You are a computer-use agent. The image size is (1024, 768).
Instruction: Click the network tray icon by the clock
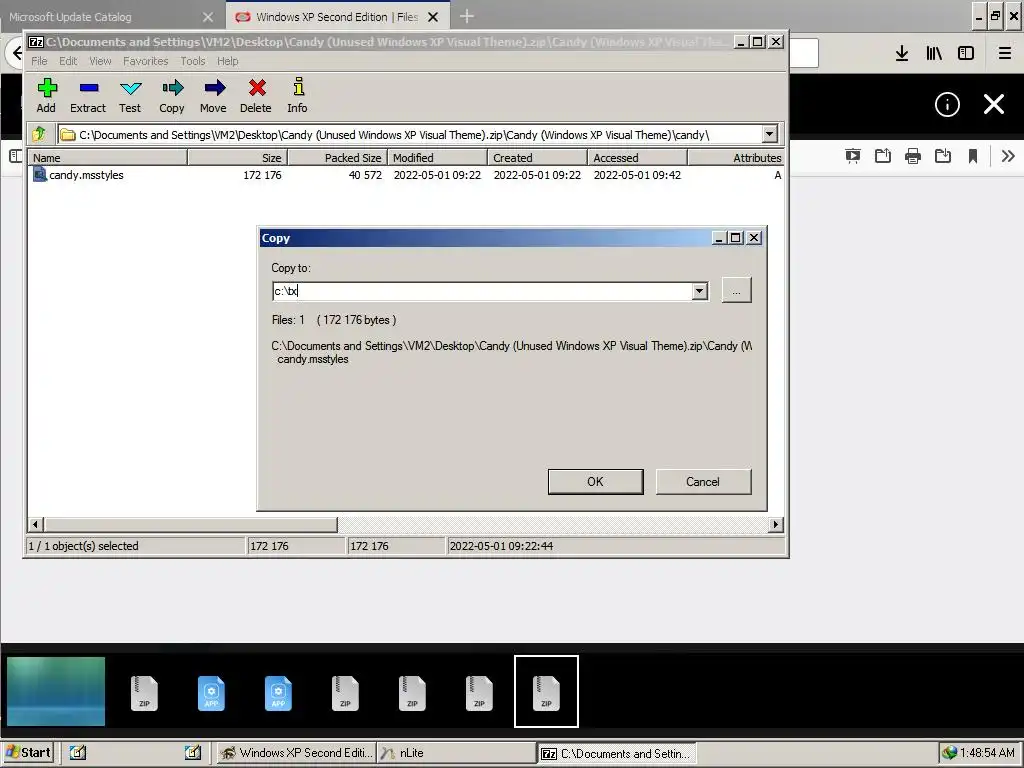tap(950, 753)
